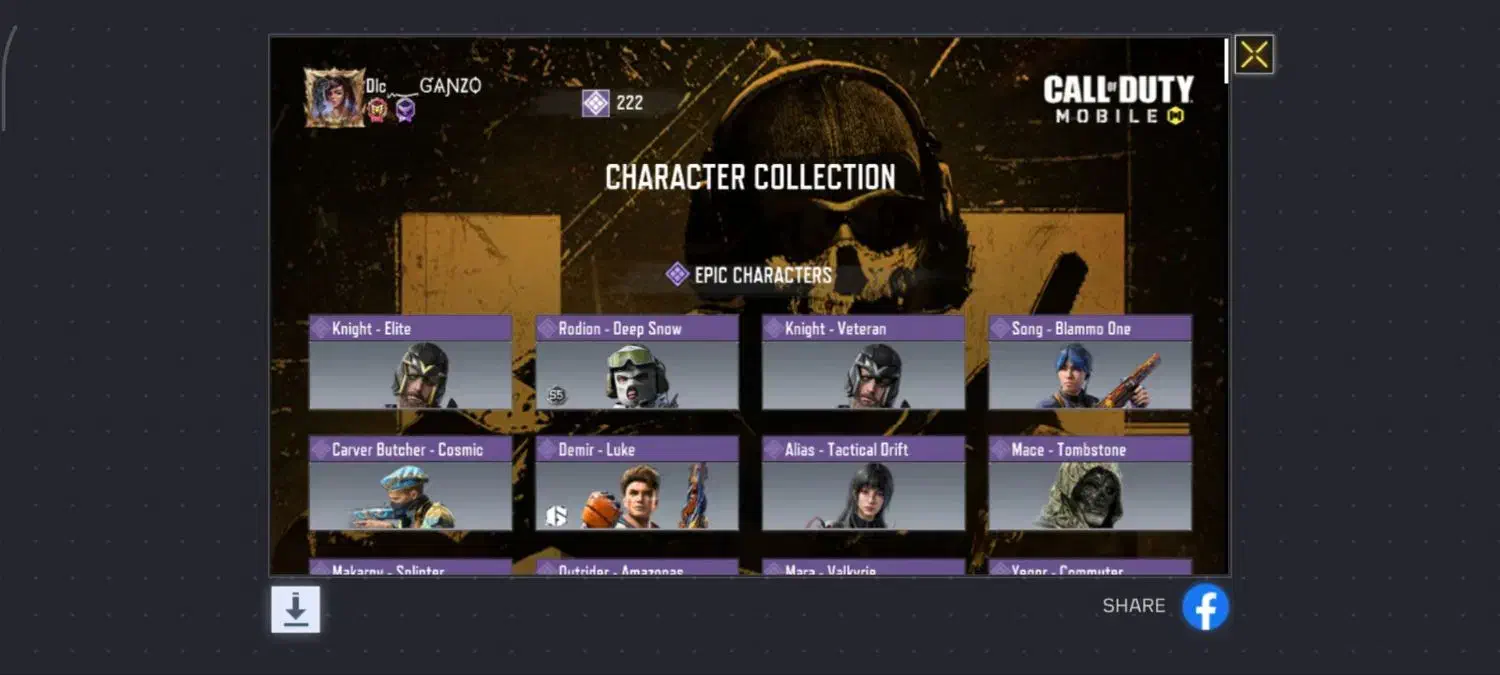
Task: Click the Epic Characters diamond icon
Action: click(677, 274)
